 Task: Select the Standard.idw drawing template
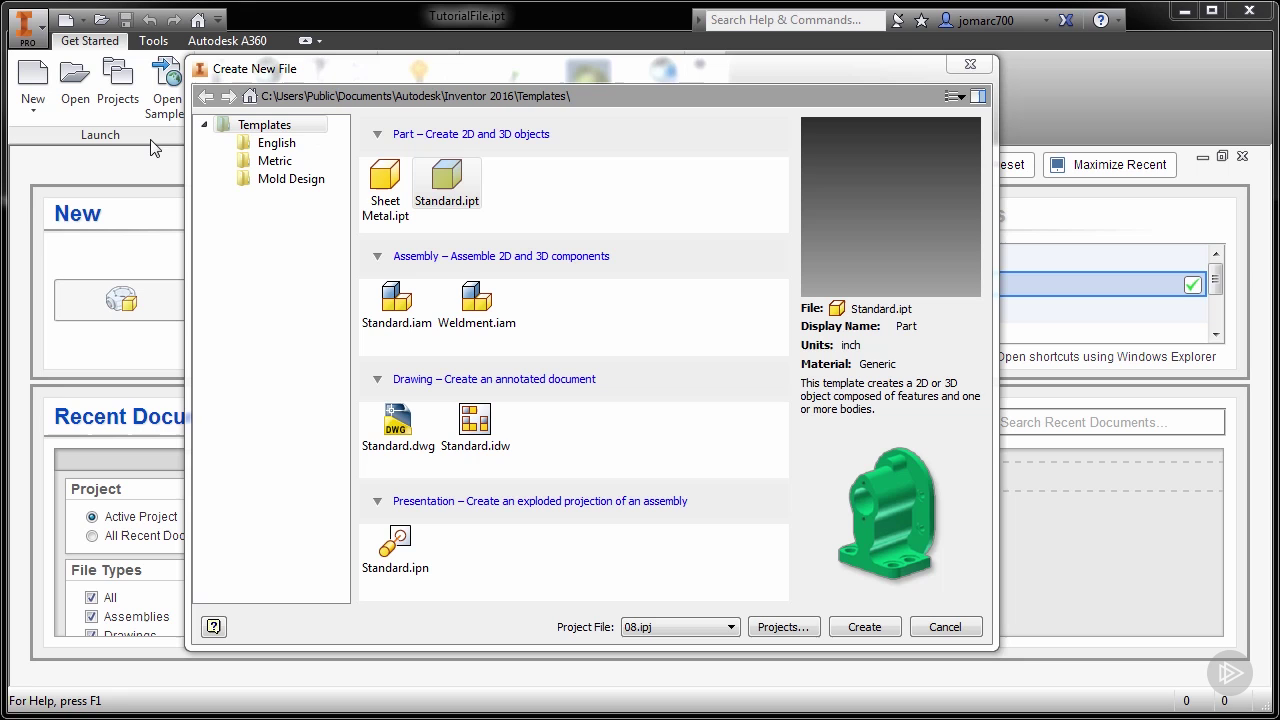coord(475,428)
